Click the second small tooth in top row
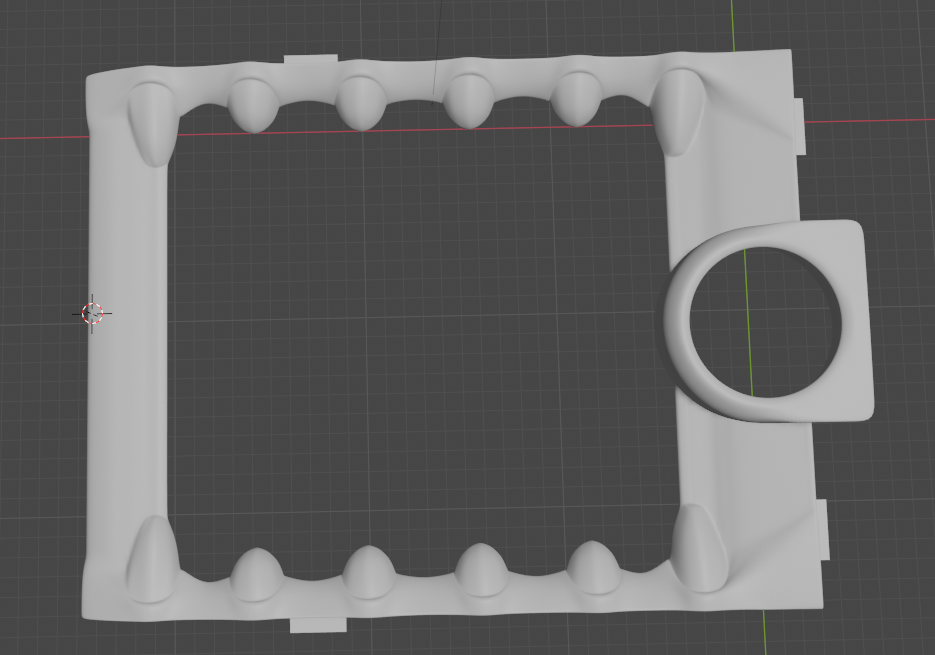The width and height of the screenshot is (935, 655). 361,102
